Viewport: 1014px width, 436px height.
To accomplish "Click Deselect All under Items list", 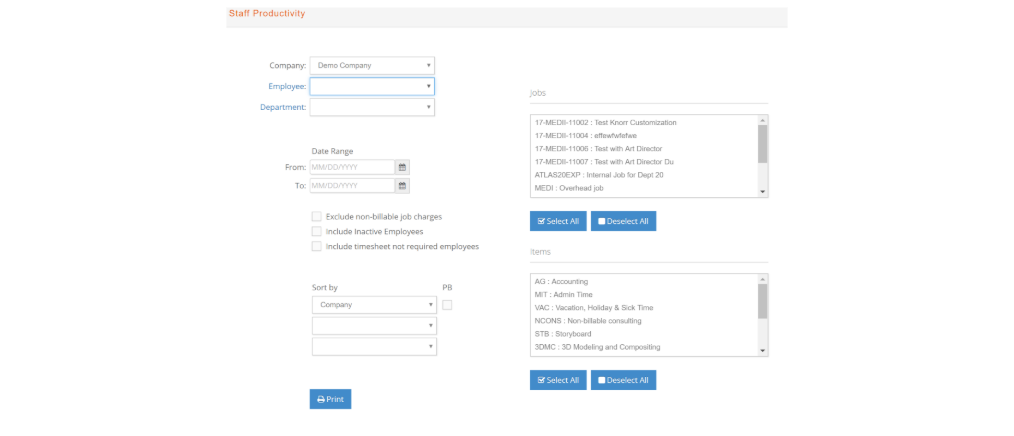I will point(623,380).
